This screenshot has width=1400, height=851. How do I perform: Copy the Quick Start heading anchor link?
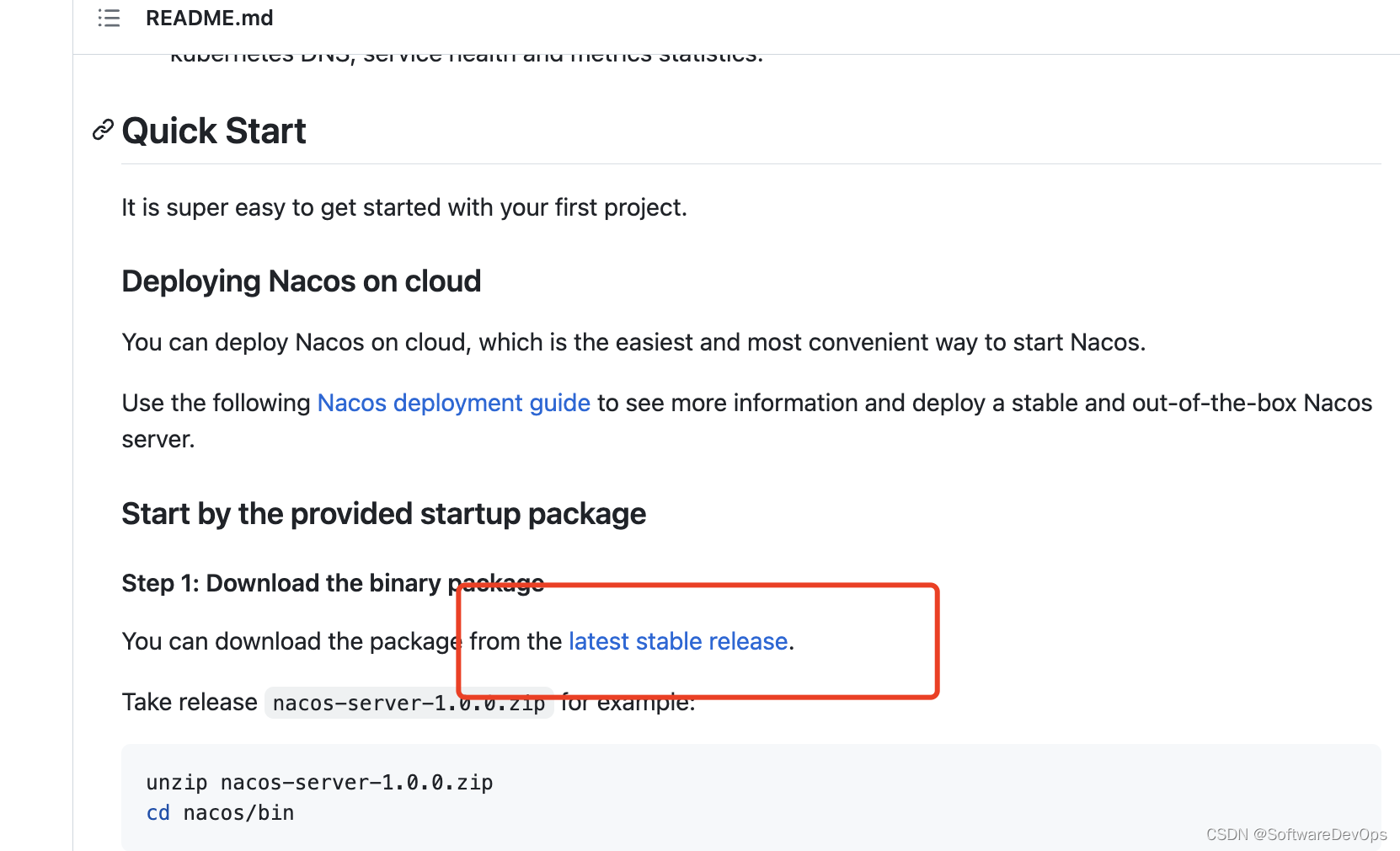point(103,130)
